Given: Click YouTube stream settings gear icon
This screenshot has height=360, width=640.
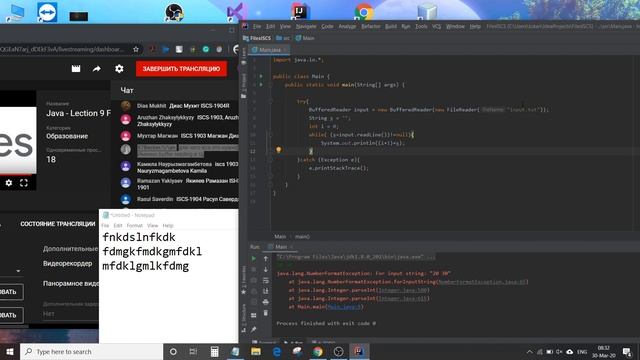Looking at the screenshot, I should coord(119,69).
